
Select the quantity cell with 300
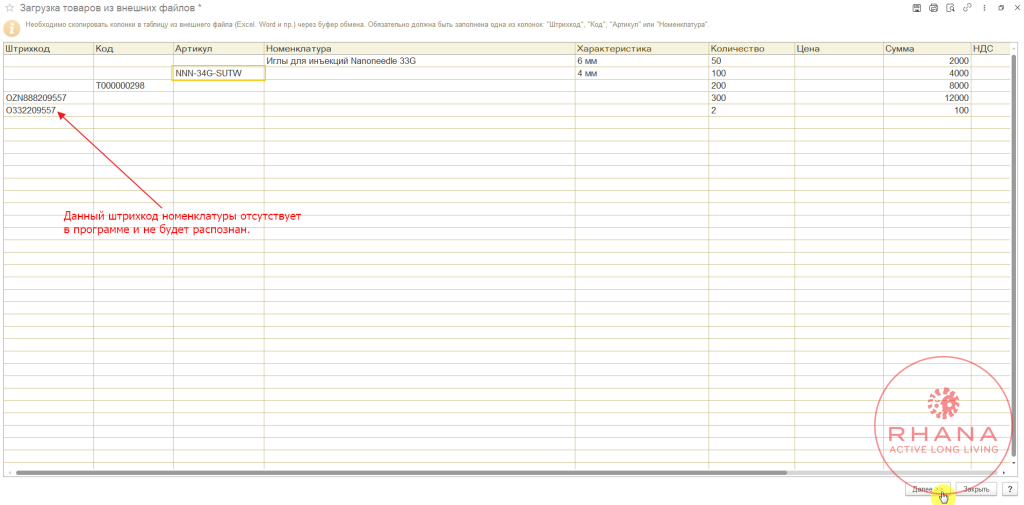[752, 97]
